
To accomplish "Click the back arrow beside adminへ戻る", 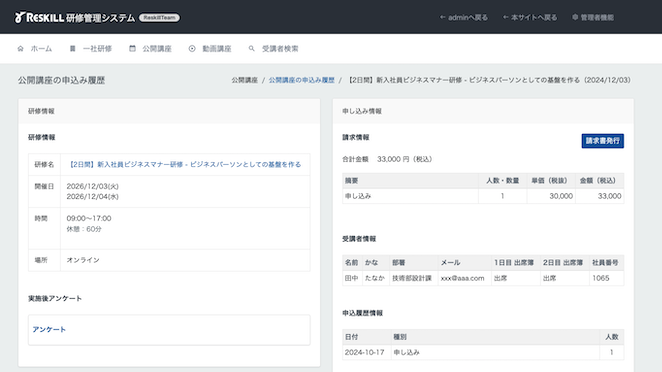I will 442,17.
